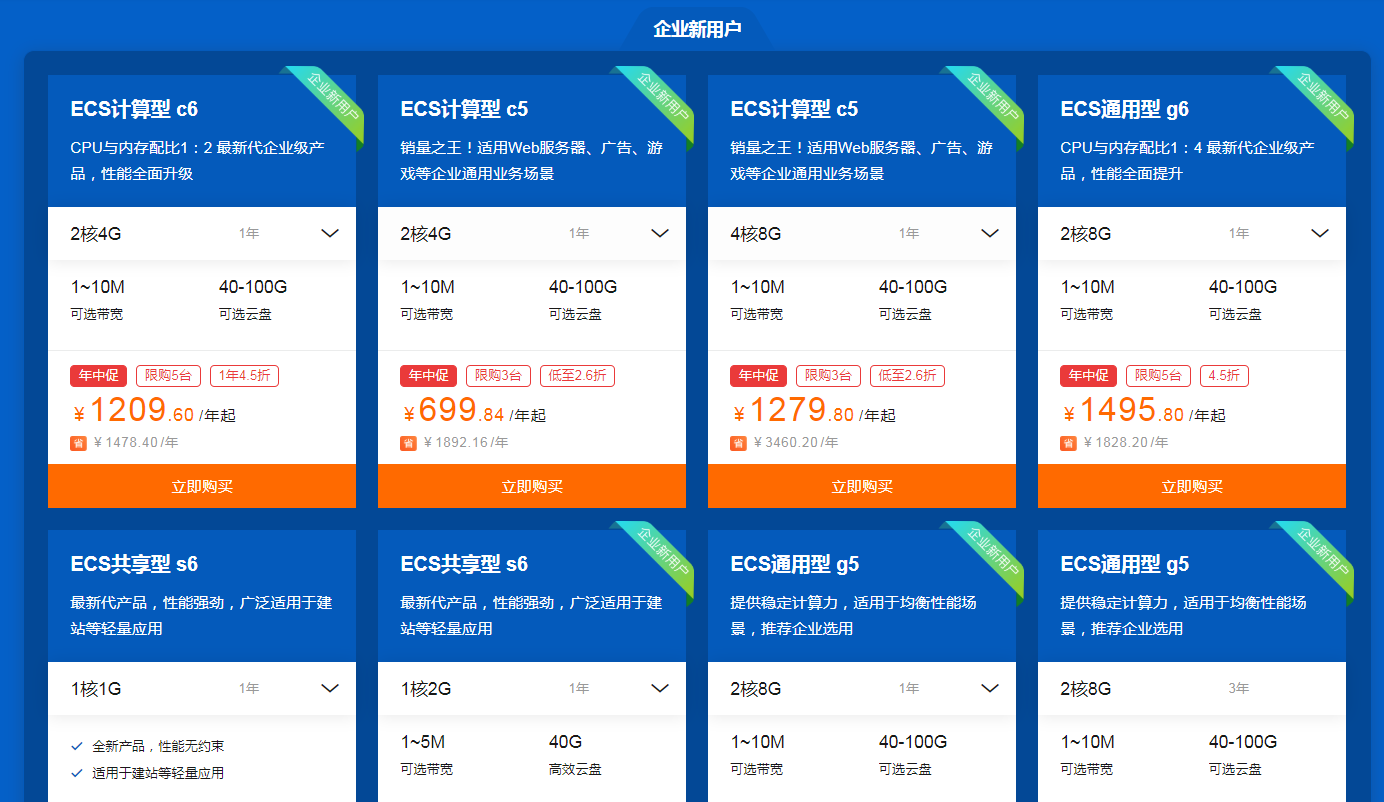The image size is (1384, 802).
Task: Click the 40-100G 可选云盘 value in the g6 card
Action: click(x=1243, y=287)
